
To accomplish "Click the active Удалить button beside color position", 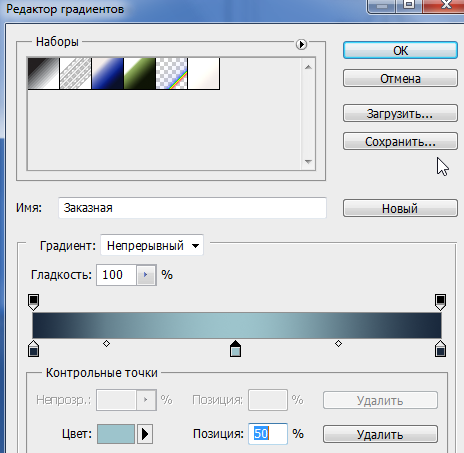I will coord(380,434).
